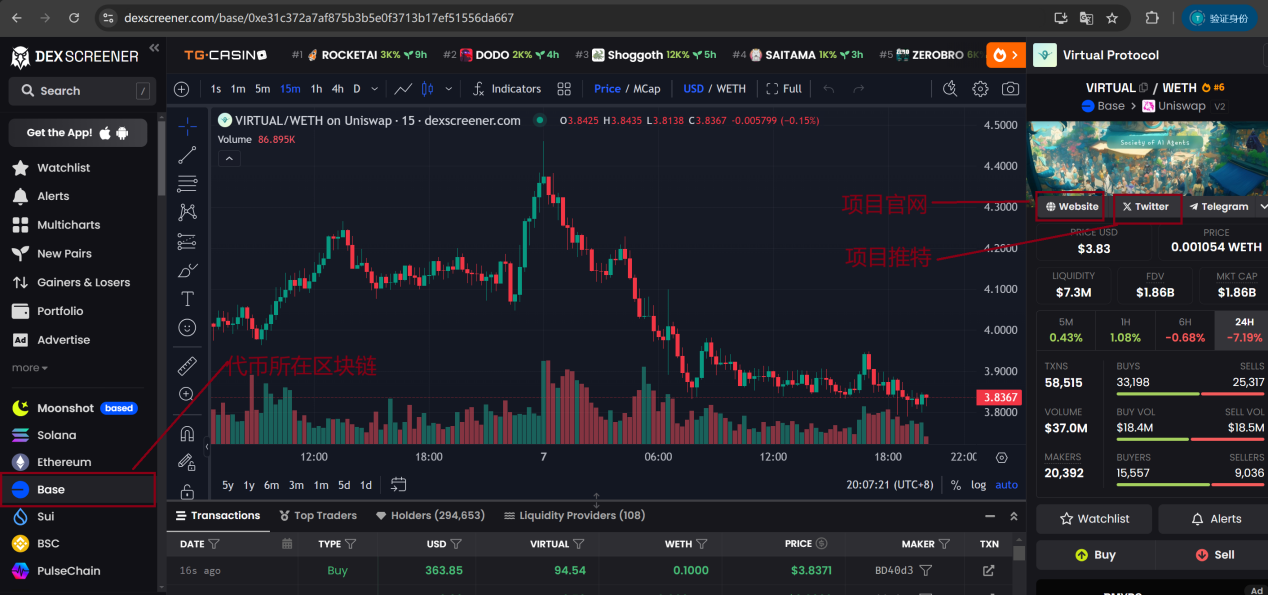Image resolution: width=1268 pixels, height=595 pixels.
Task: Select the 1h time interval
Action: (316, 89)
